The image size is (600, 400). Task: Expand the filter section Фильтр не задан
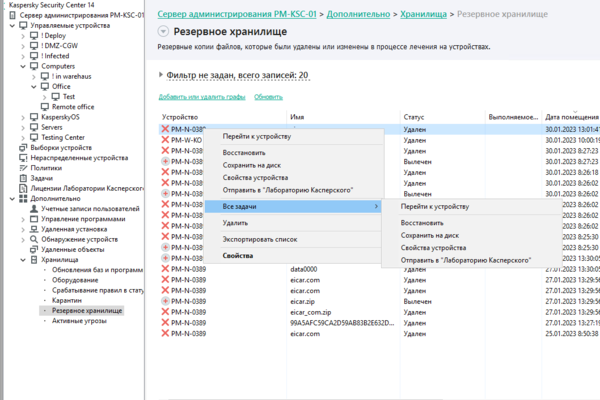click(x=161, y=75)
